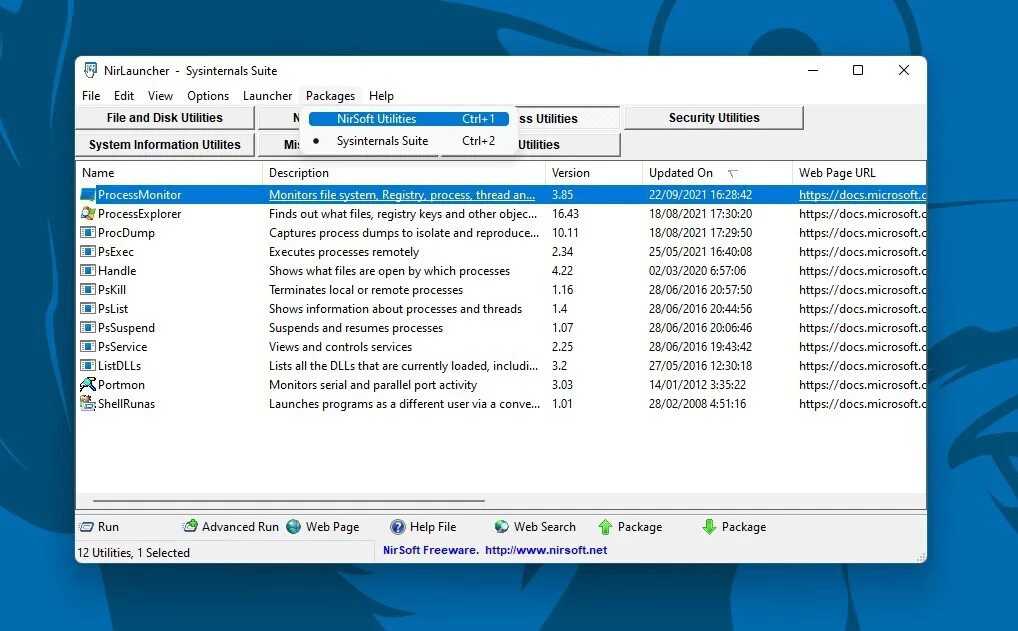Open the Launcher menu

[x=267, y=96]
